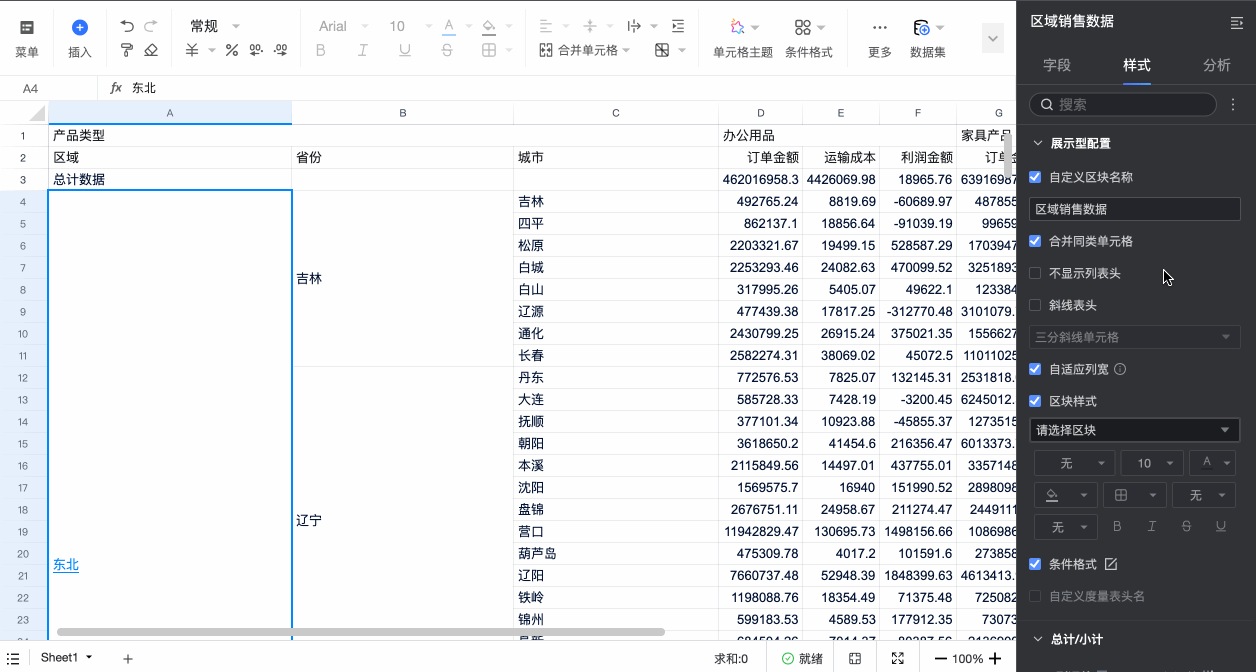1256x672 pixels.
Task: Switch to the 分析 tab
Action: [1217, 65]
